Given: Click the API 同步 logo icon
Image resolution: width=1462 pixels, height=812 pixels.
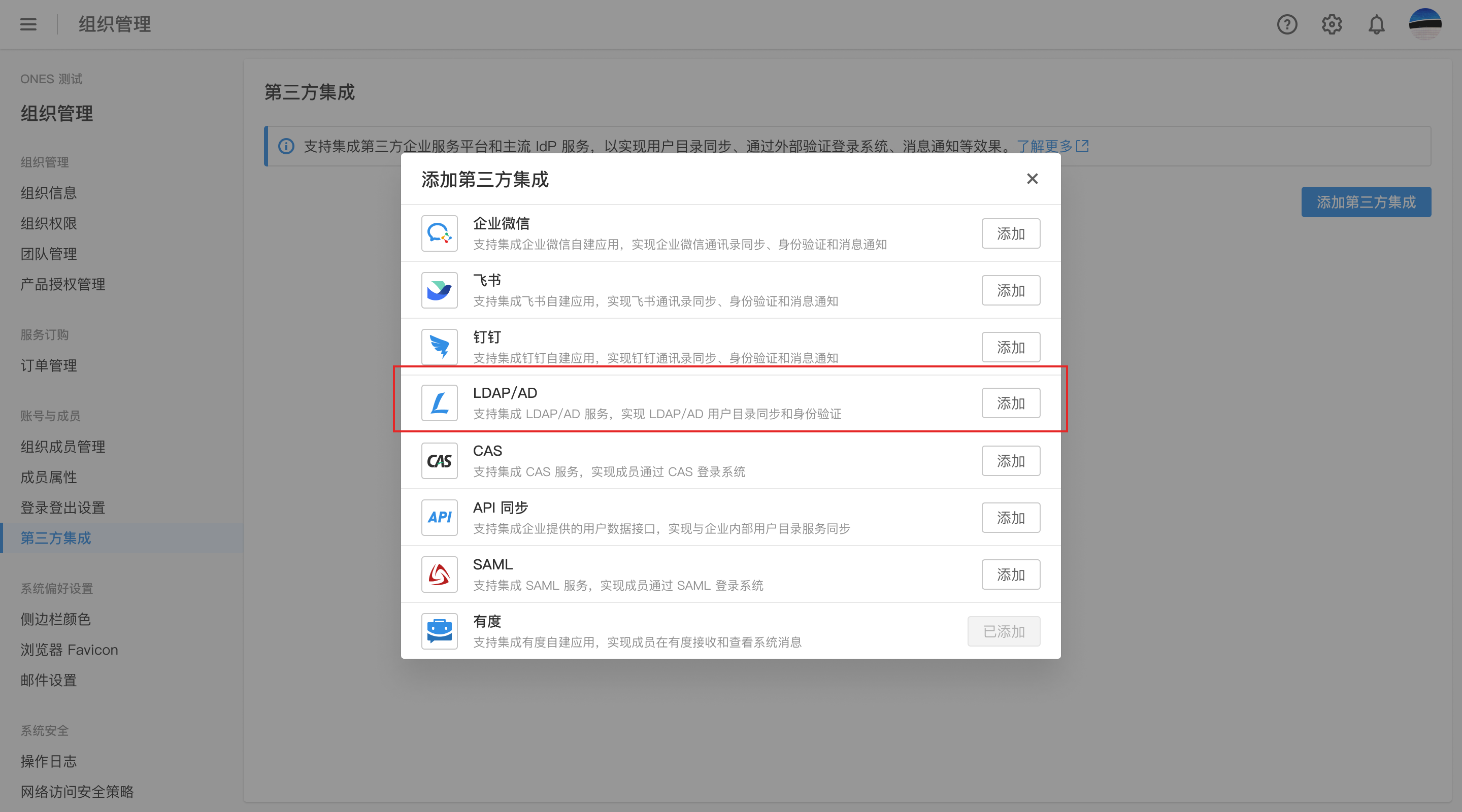Looking at the screenshot, I should click(x=439, y=518).
